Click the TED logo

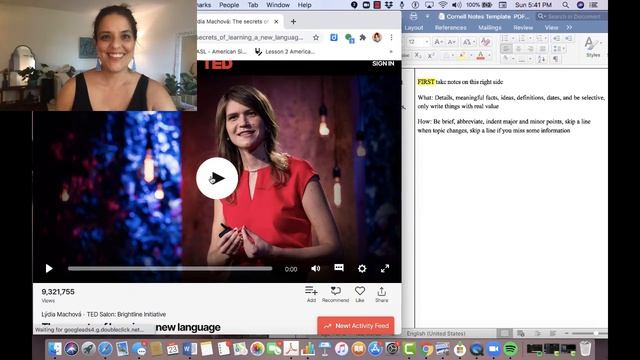pos(218,64)
